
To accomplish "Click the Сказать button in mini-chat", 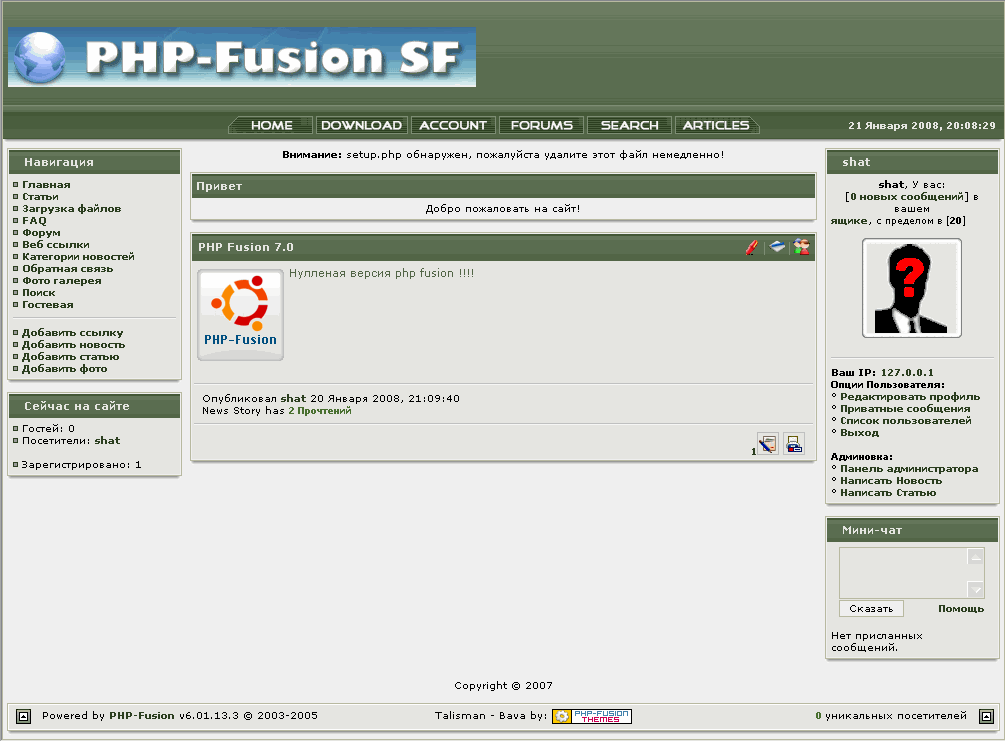I will click(x=871, y=609).
